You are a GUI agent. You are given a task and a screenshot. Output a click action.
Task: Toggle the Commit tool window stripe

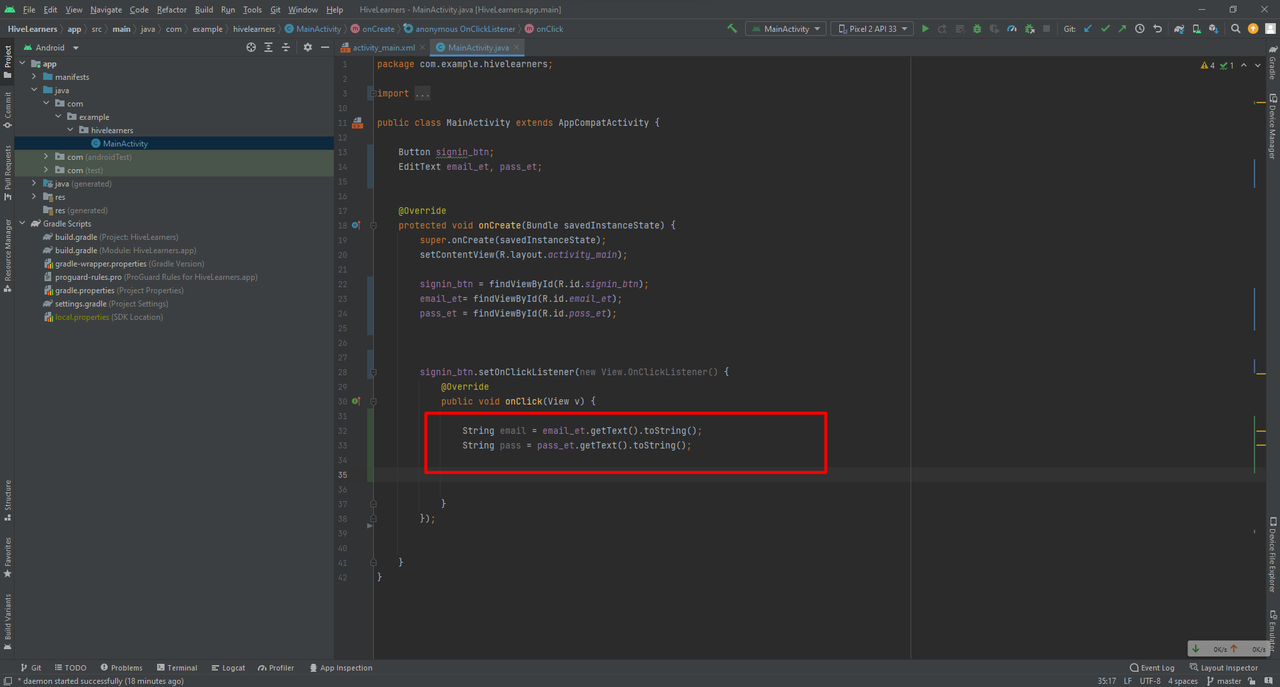[8, 110]
